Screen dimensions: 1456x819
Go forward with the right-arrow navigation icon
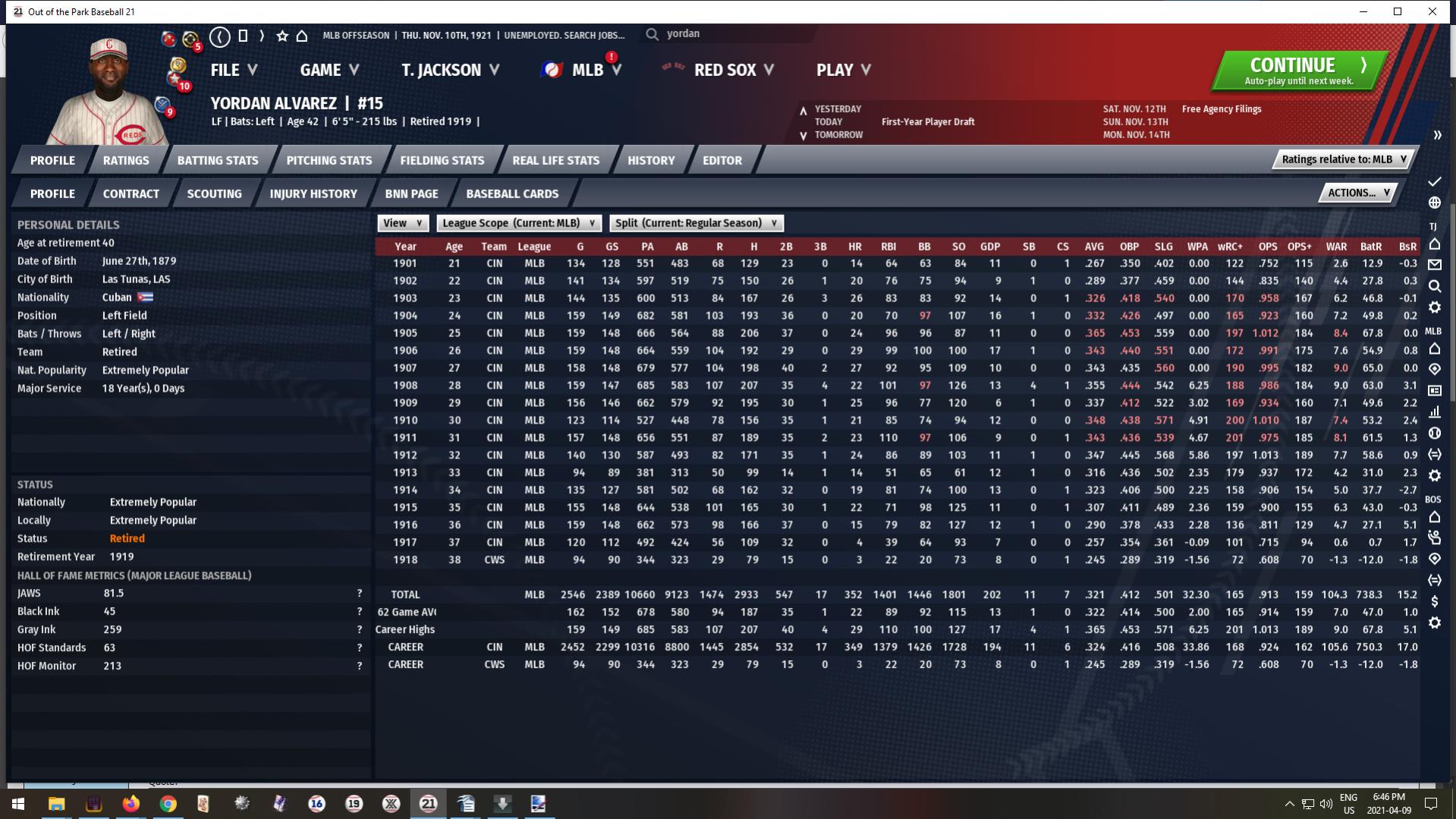[262, 36]
